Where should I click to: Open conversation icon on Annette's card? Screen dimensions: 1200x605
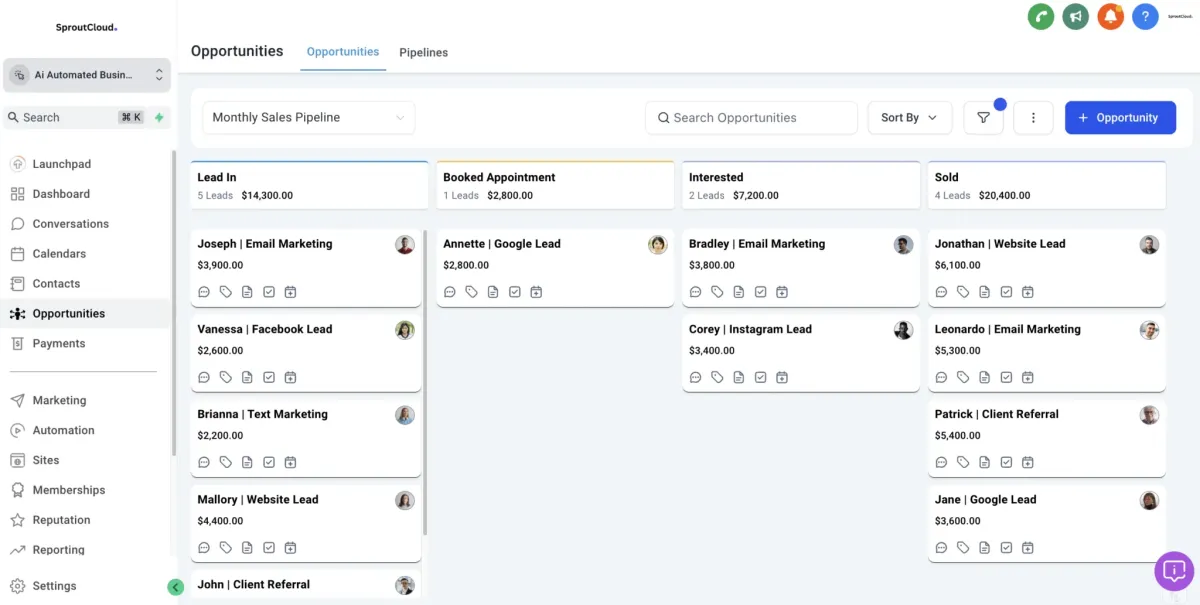[450, 292]
